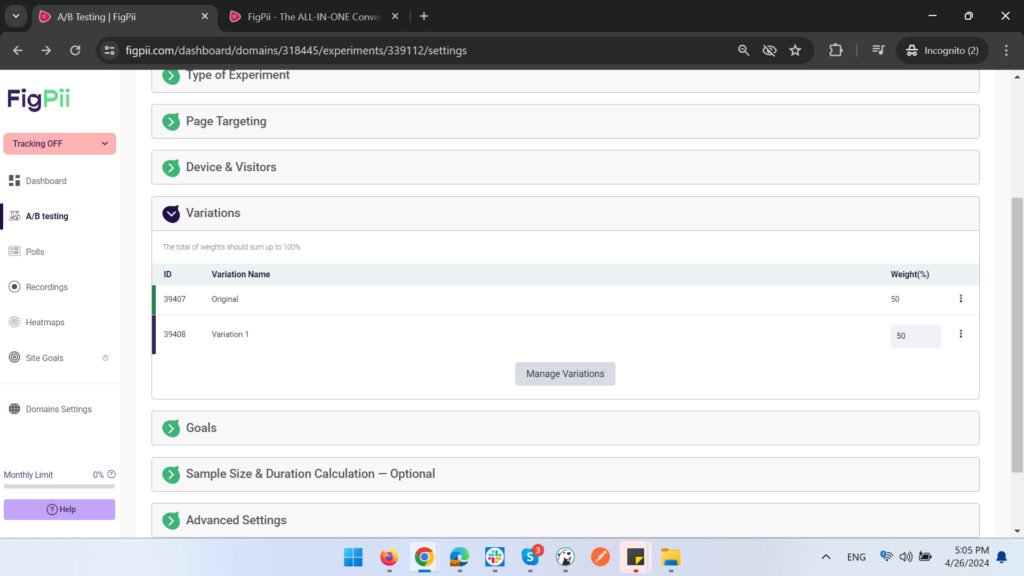Screen dimensions: 1024x576
Task: Go to Polls in sidebar
Action: [35, 252]
